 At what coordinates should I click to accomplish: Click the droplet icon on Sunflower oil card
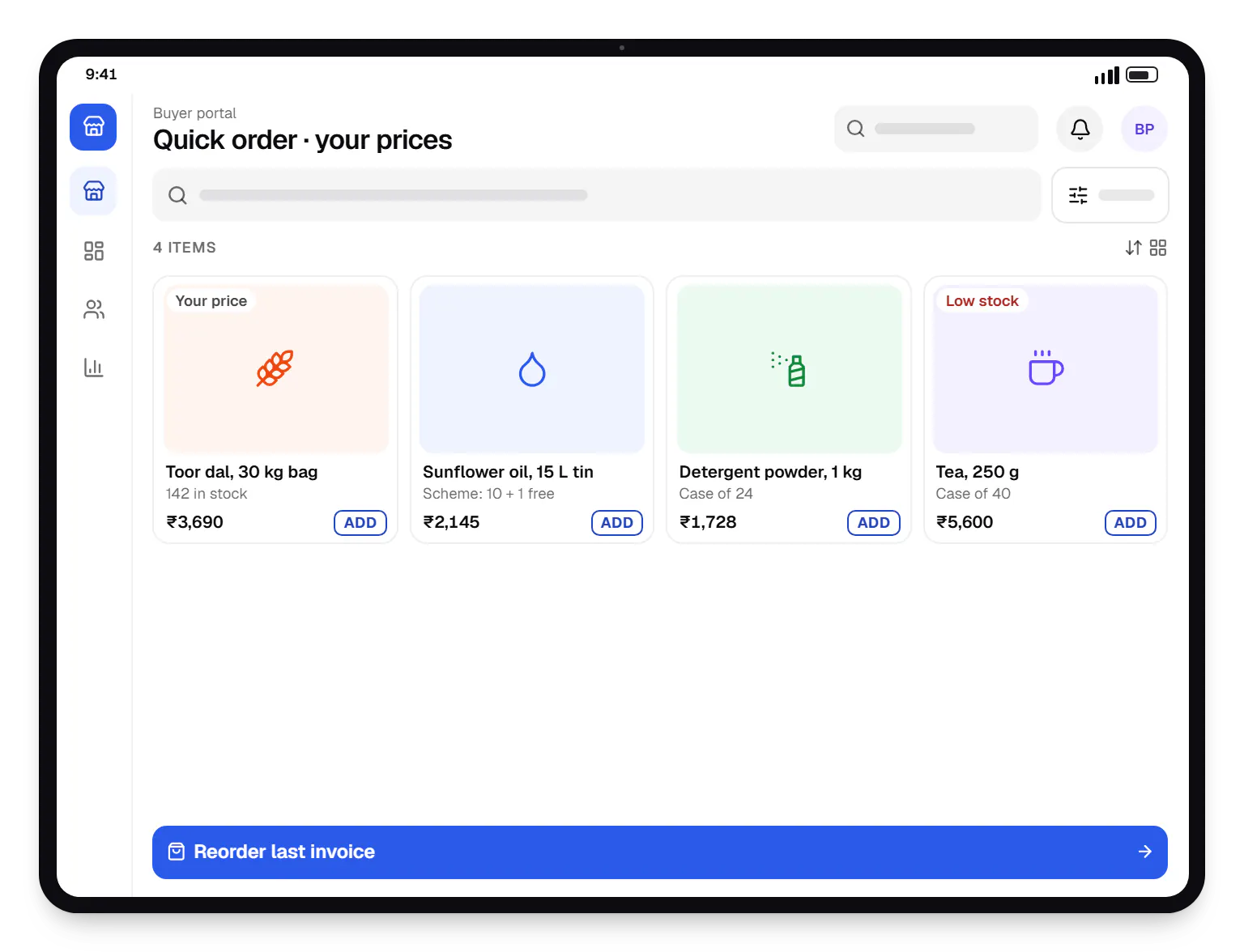point(532,369)
